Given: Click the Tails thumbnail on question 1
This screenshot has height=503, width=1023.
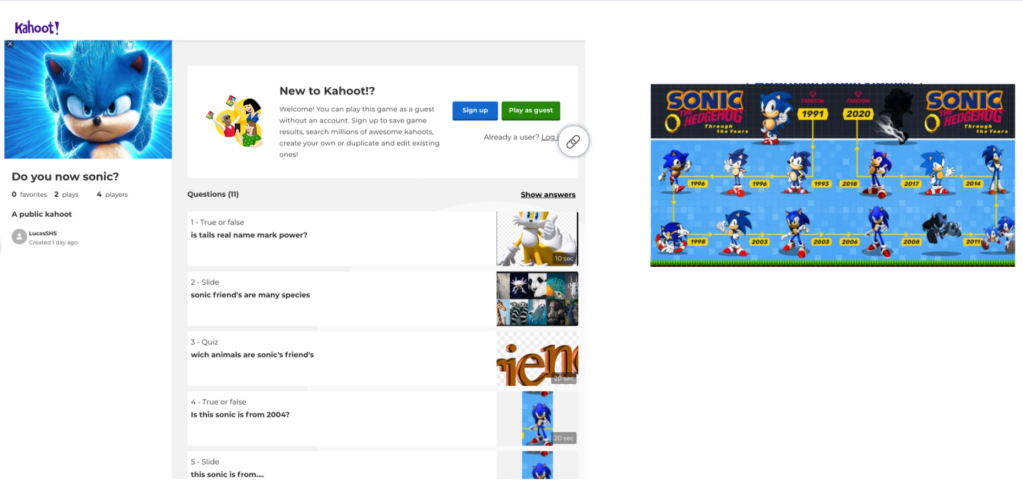Looking at the screenshot, I should click(537, 239).
